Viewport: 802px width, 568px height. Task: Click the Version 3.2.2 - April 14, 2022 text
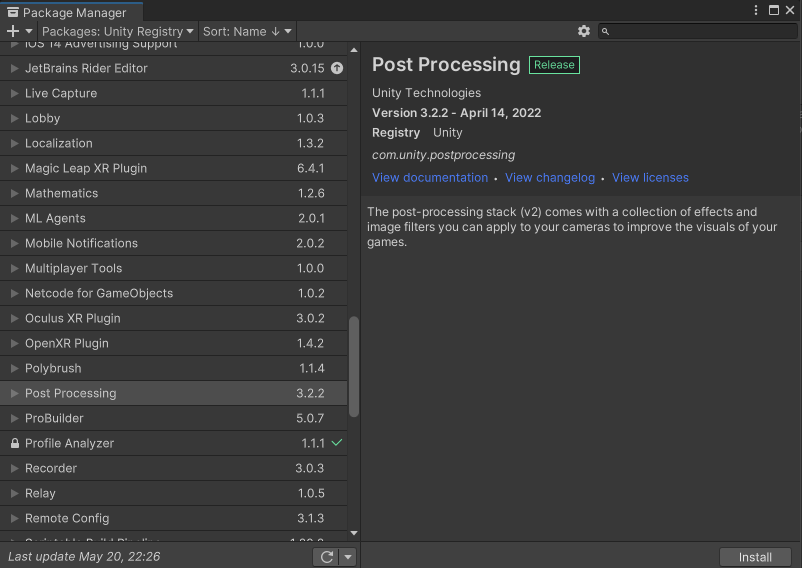456,113
